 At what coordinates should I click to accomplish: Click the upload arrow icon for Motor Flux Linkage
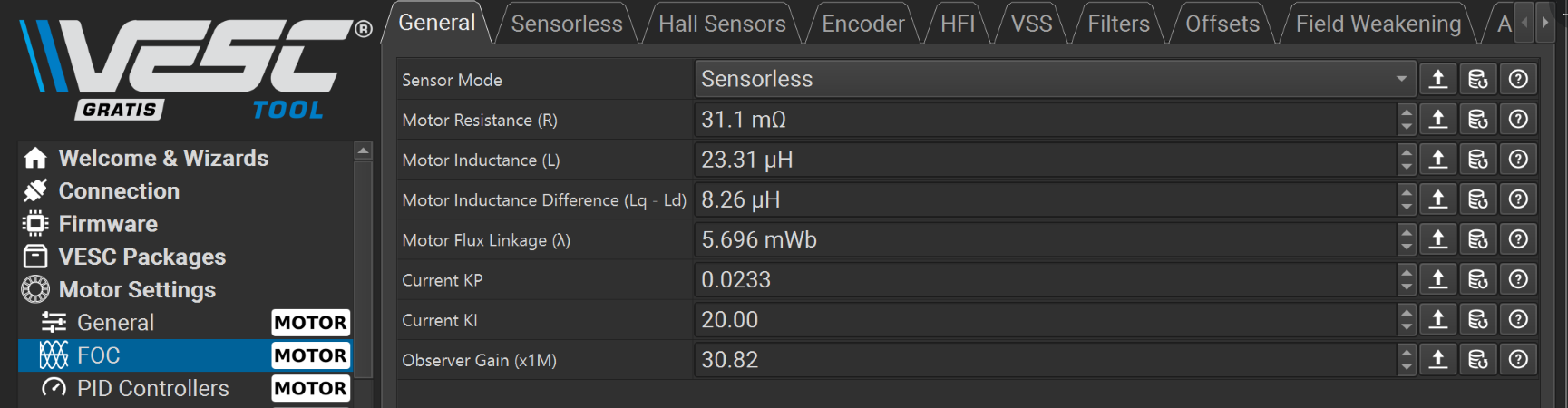pos(1437,239)
